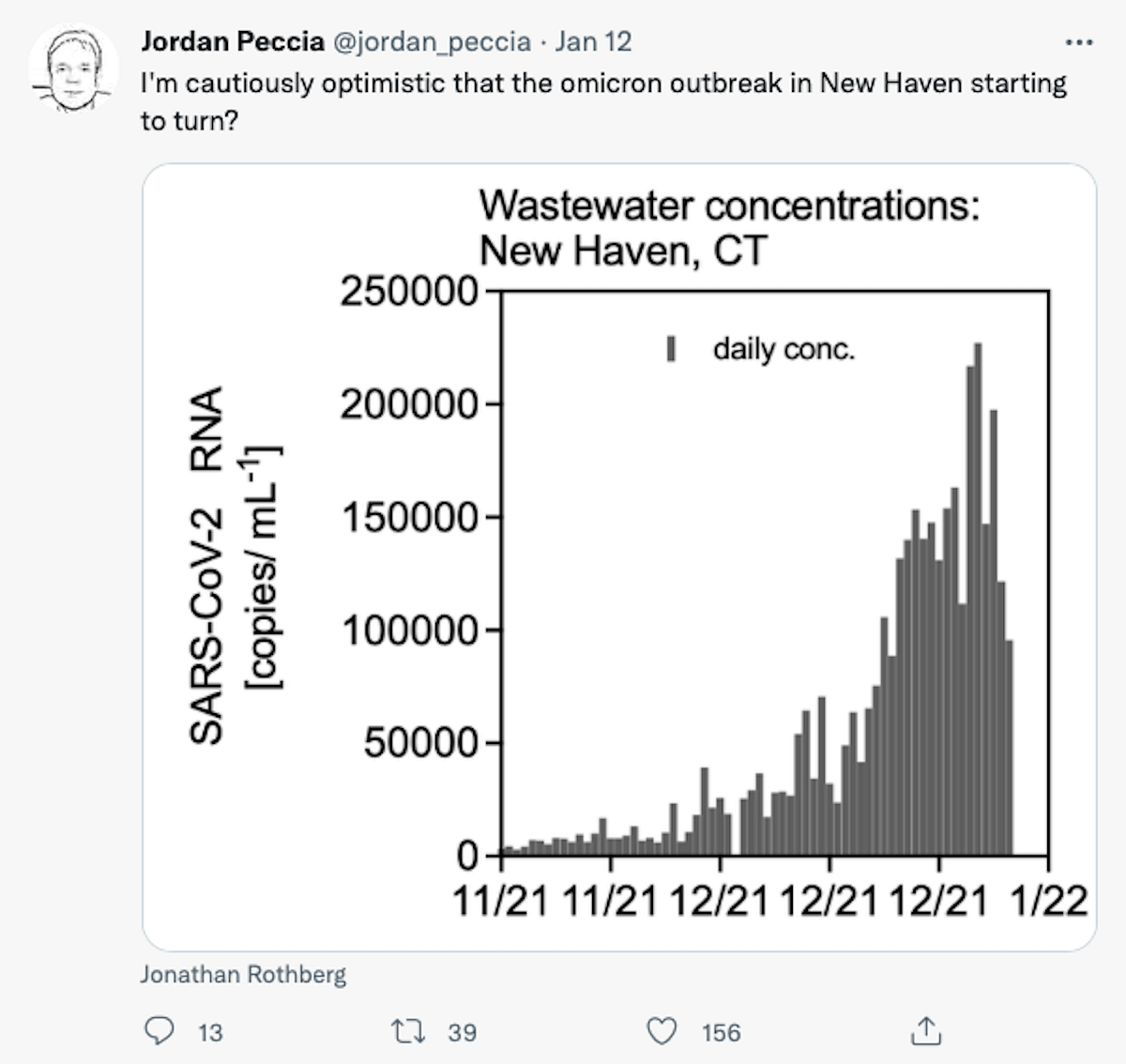Open Jordan Peccia display name link
The image size is (1126, 1064).
point(233,41)
